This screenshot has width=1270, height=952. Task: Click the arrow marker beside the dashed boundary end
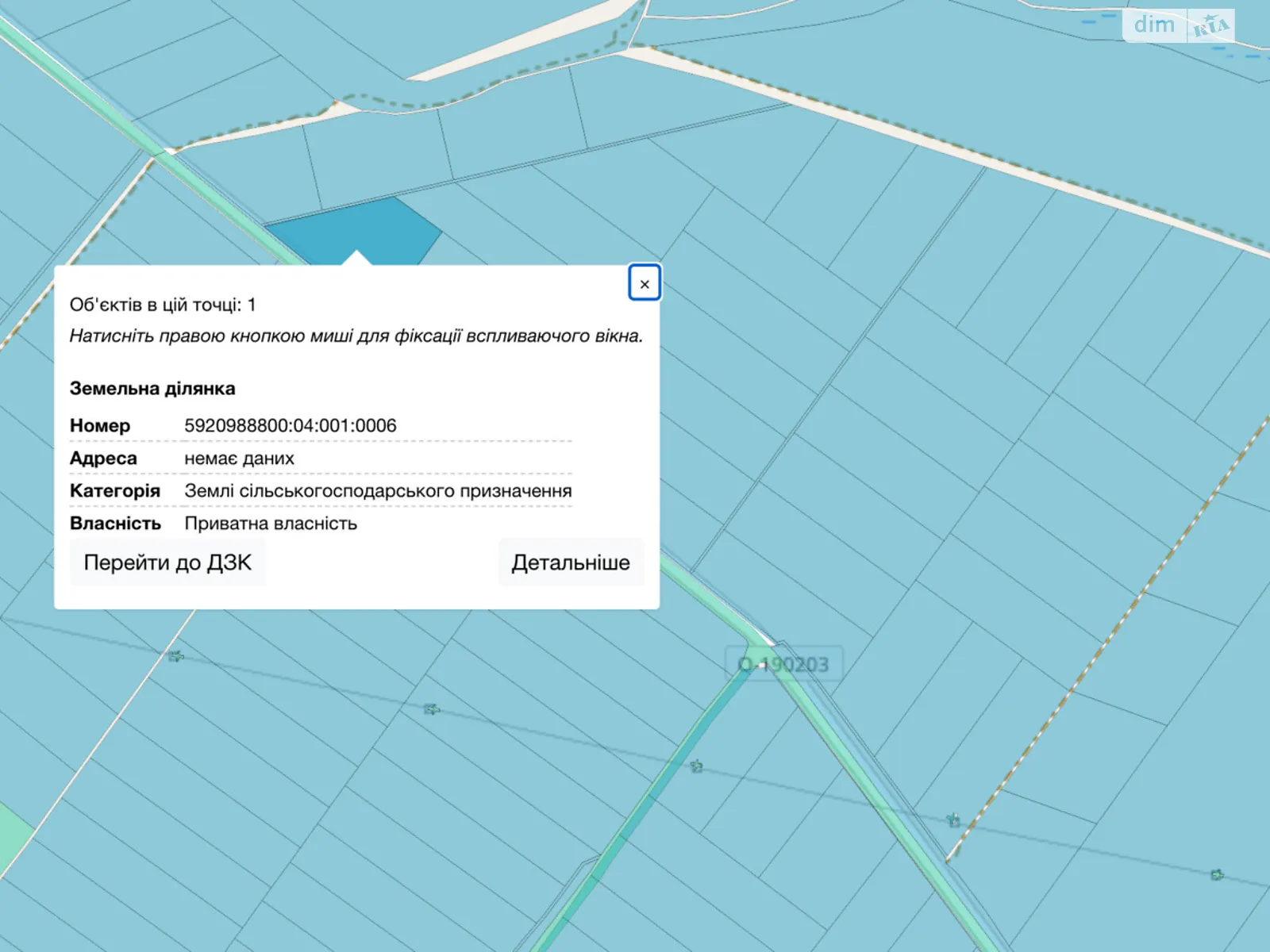tap(953, 820)
